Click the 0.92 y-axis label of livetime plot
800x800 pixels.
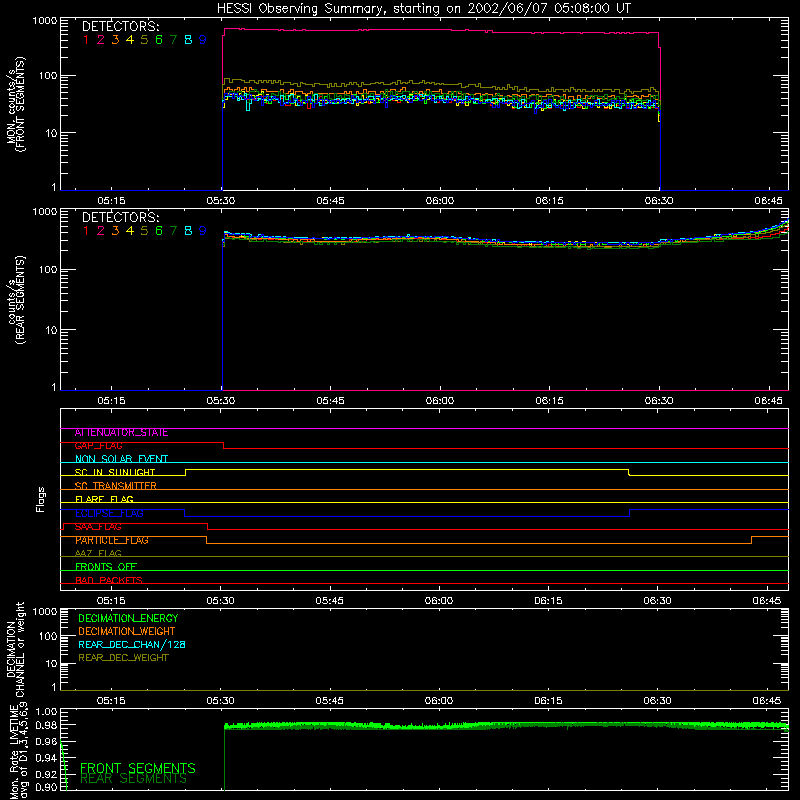(x=46, y=773)
